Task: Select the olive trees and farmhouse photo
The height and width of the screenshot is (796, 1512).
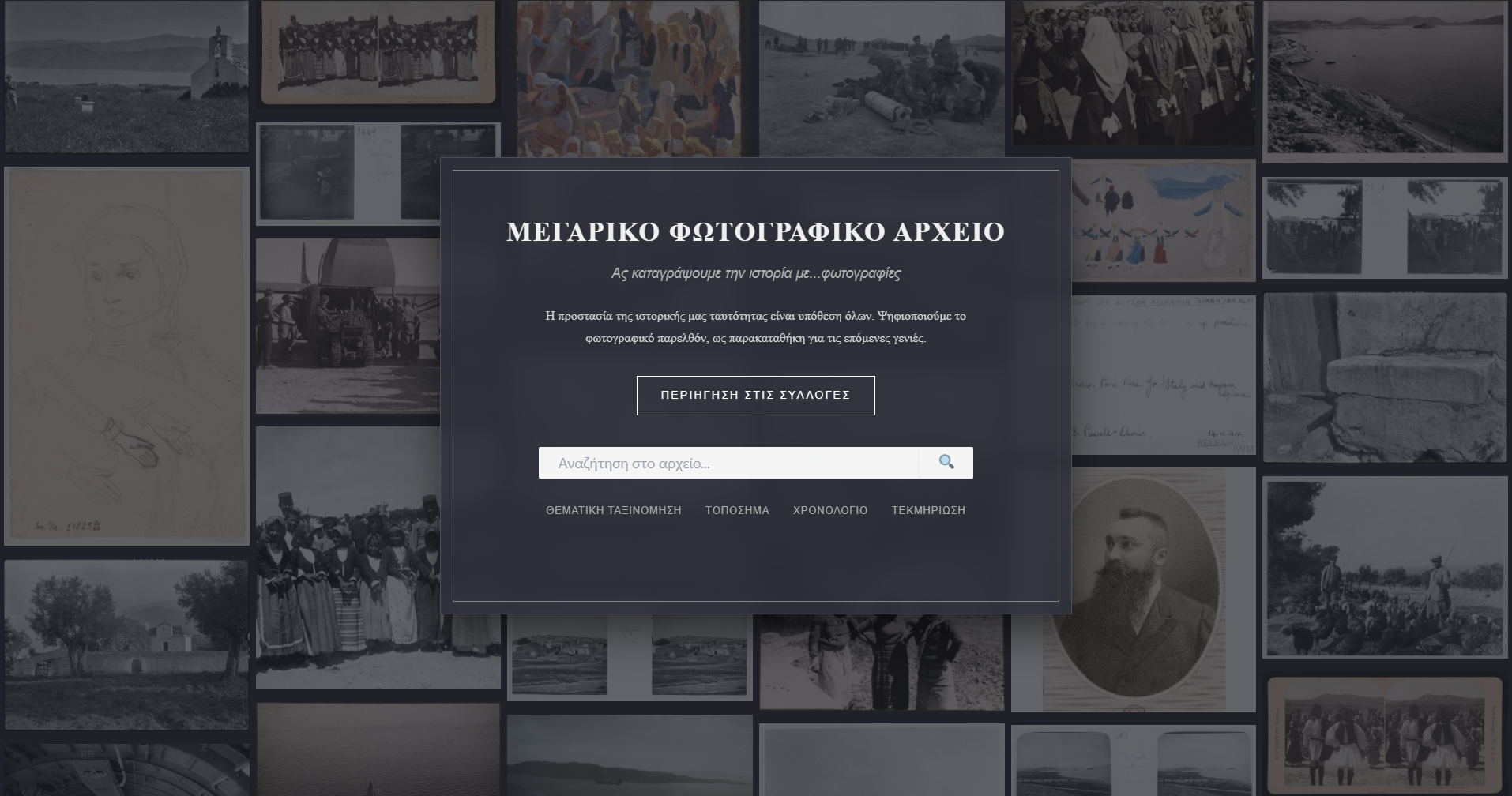Action: click(x=126, y=645)
